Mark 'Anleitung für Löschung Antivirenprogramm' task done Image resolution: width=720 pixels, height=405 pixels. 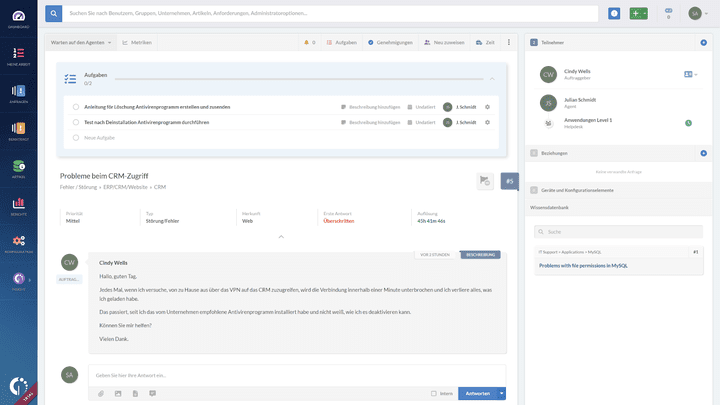(76, 106)
